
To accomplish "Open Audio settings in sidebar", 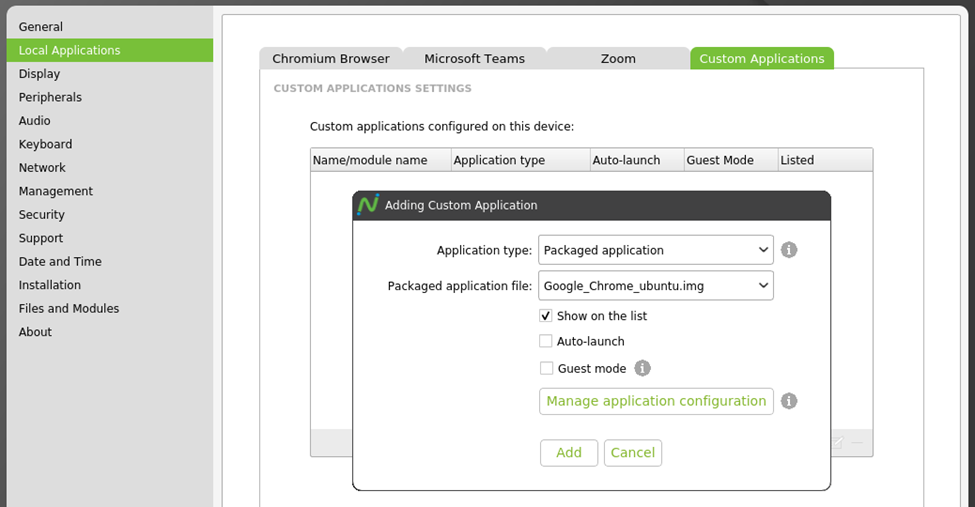I will pos(109,121).
